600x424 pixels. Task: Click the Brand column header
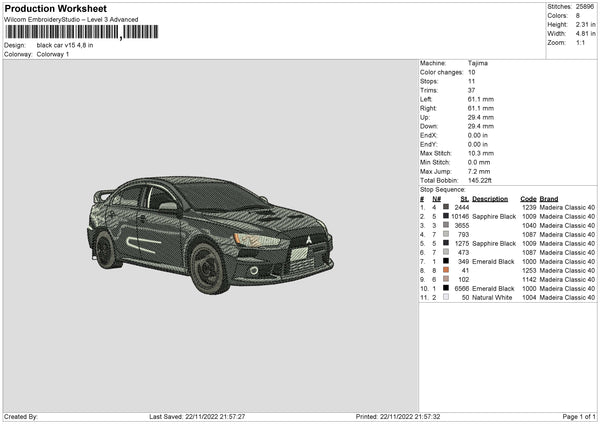tap(549, 198)
